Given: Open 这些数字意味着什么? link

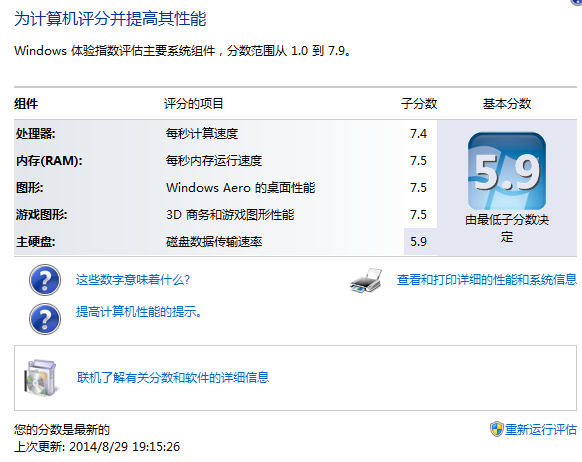Looking at the screenshot, I should coord(133,279).
